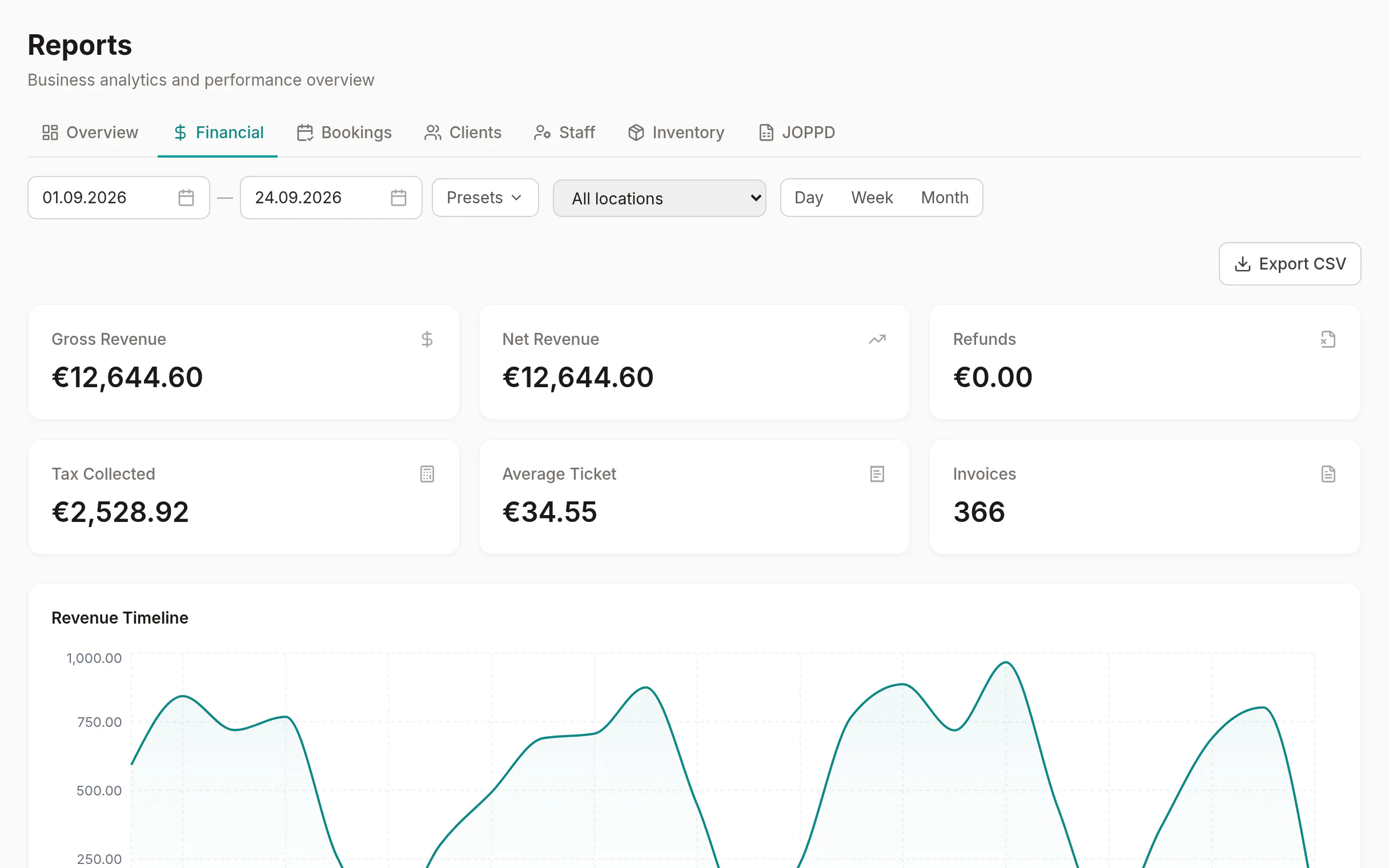Viewport: 1389px width, 868px height.
Task: Select the Financial tab
Action: pos(218,132)
